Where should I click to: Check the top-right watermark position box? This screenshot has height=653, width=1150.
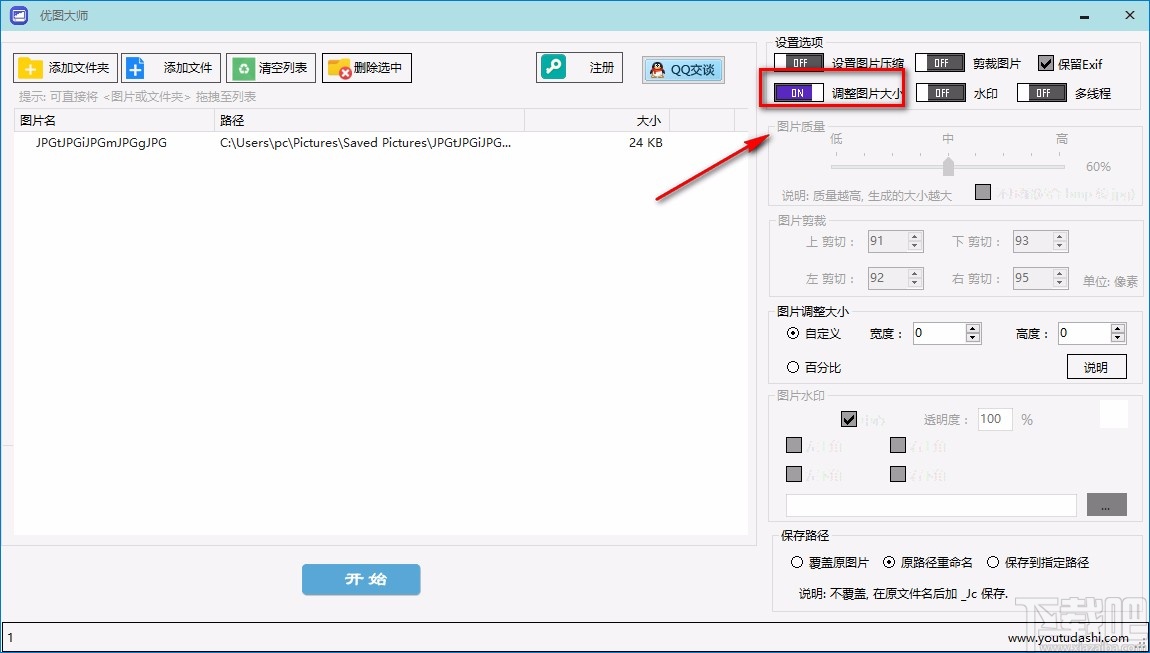click(x=898, y=445)
